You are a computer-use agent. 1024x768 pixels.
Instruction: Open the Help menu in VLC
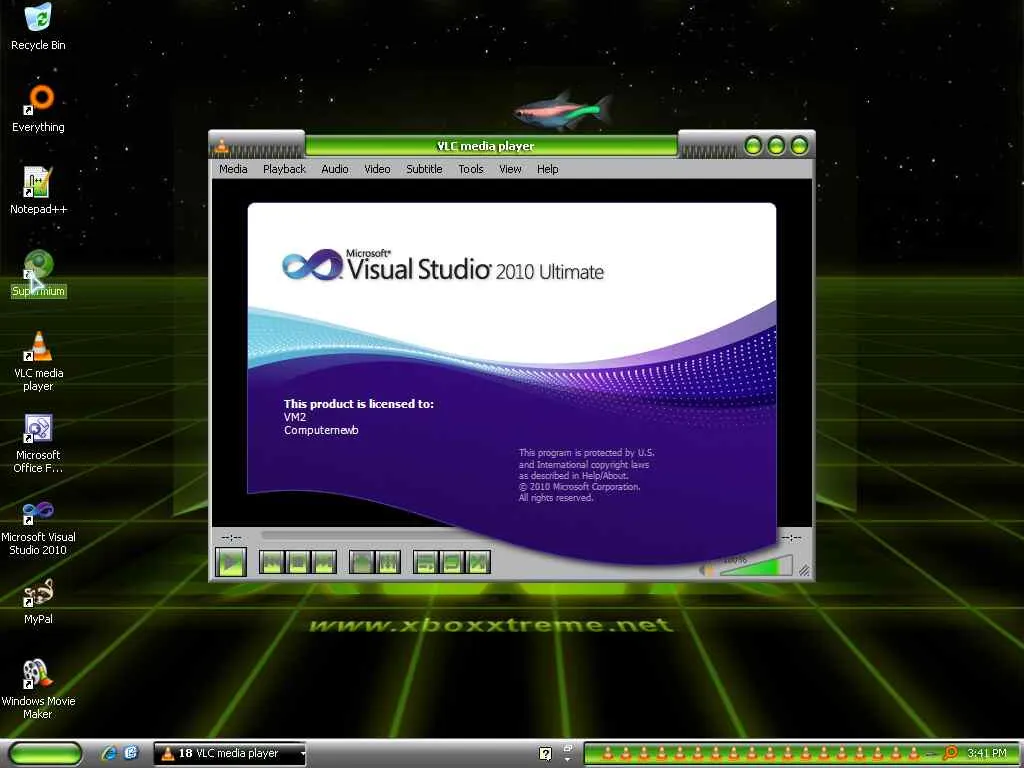[548, 169]
